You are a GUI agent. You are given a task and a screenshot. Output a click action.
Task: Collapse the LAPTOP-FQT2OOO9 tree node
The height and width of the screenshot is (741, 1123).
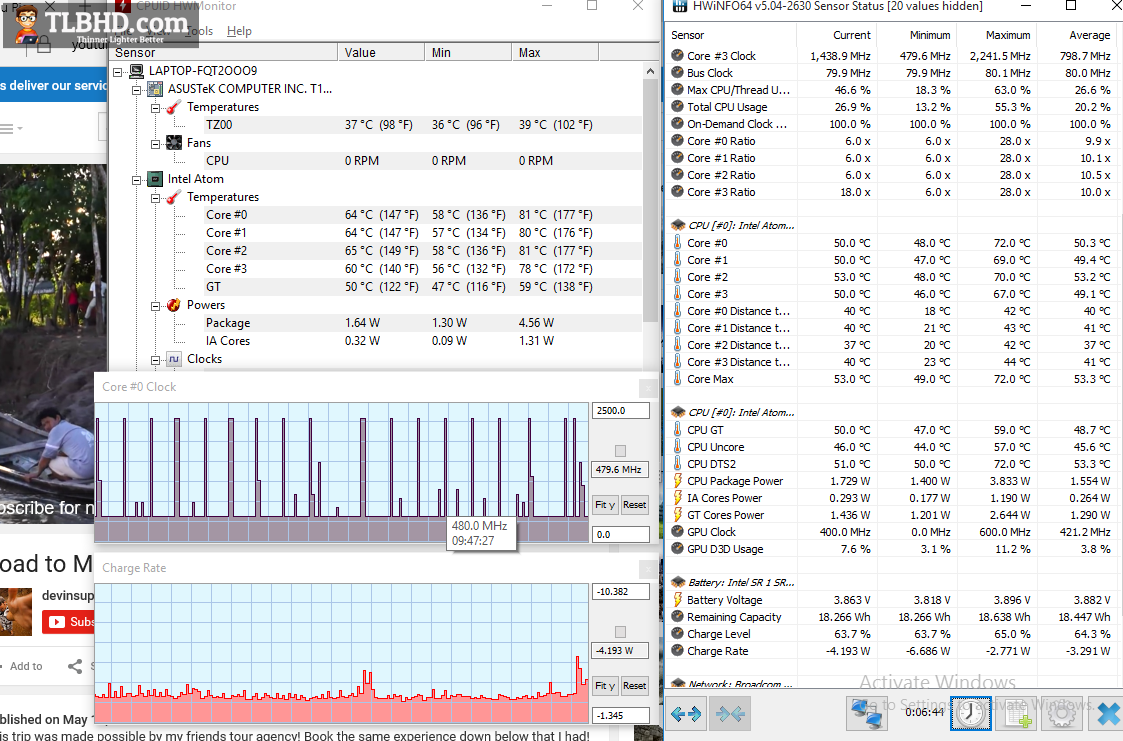118,72
